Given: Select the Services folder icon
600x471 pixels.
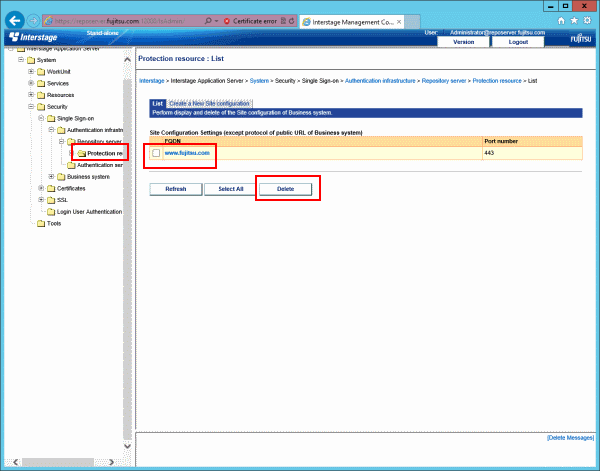Looking at the screenshot, I should 41,84.
